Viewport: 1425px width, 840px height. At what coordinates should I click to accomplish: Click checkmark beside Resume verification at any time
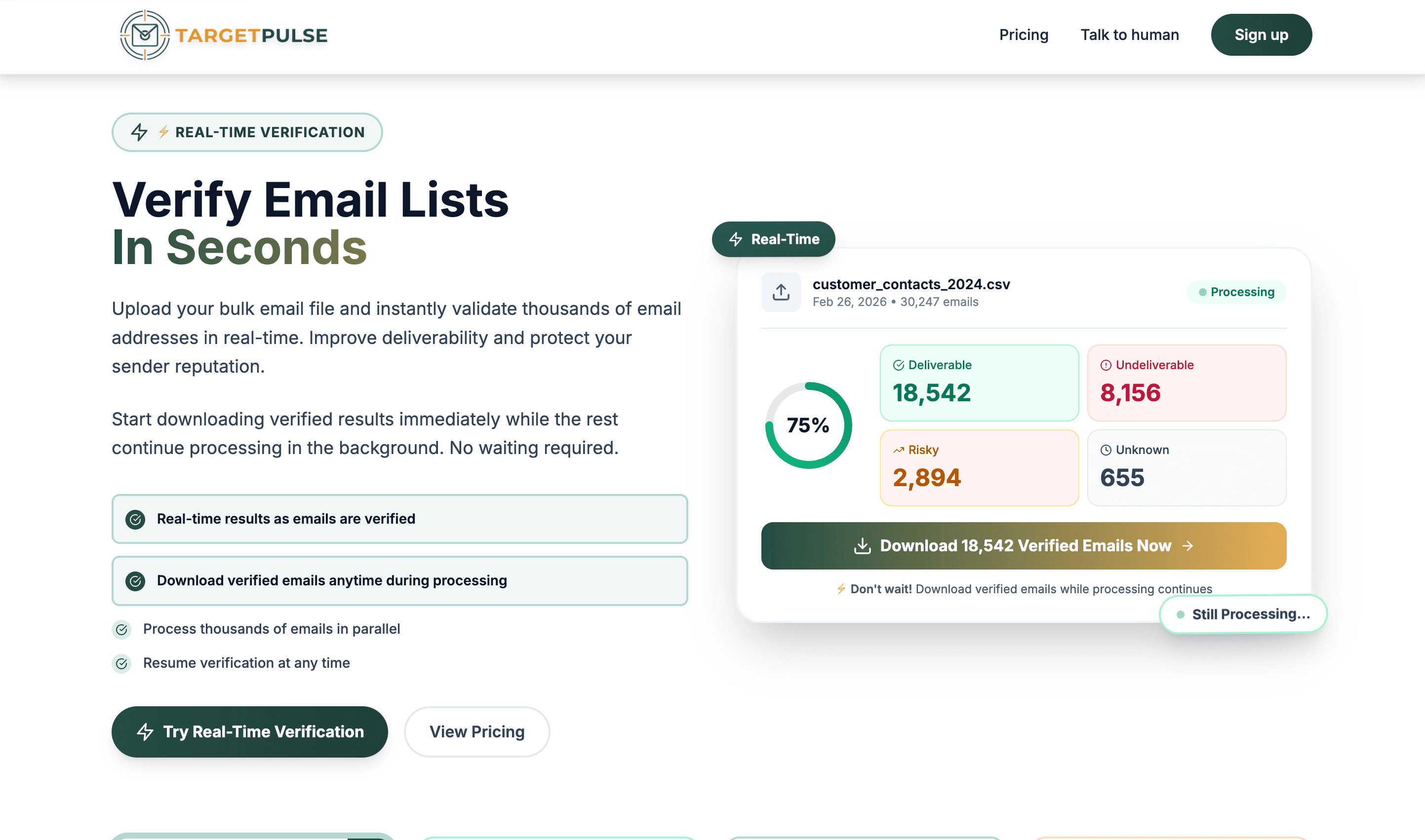121,663
